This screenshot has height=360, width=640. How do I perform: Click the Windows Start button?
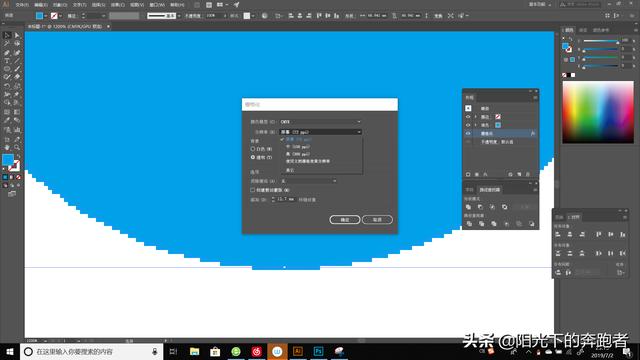[10, 351]
